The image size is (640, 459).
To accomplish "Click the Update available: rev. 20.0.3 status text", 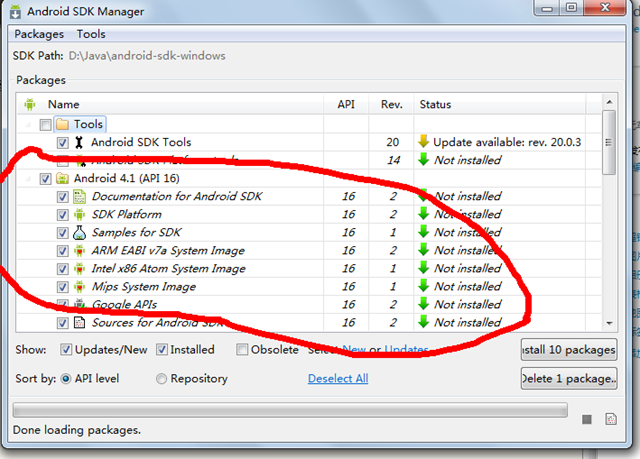I will 507,142.
